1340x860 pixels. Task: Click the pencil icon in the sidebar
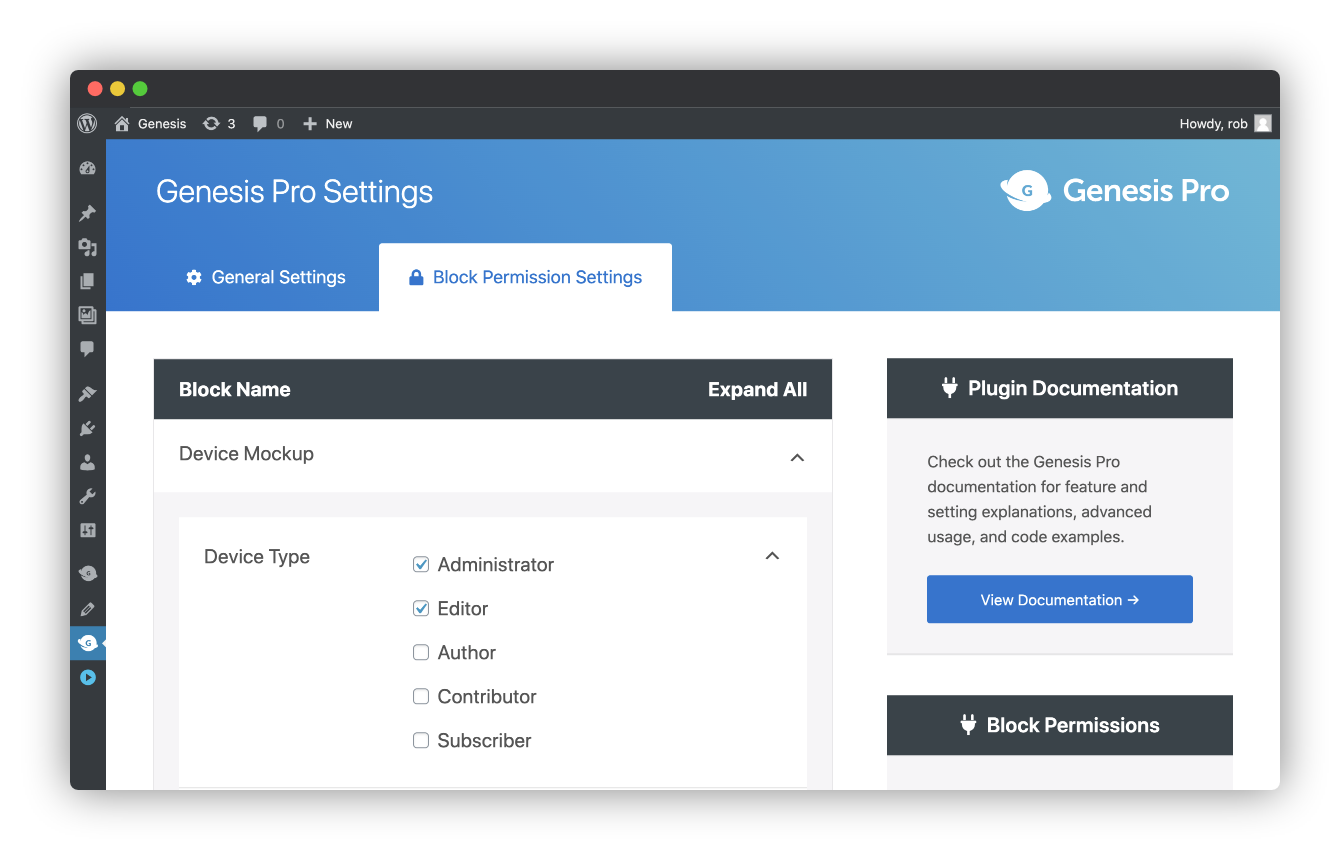[87, 609]
